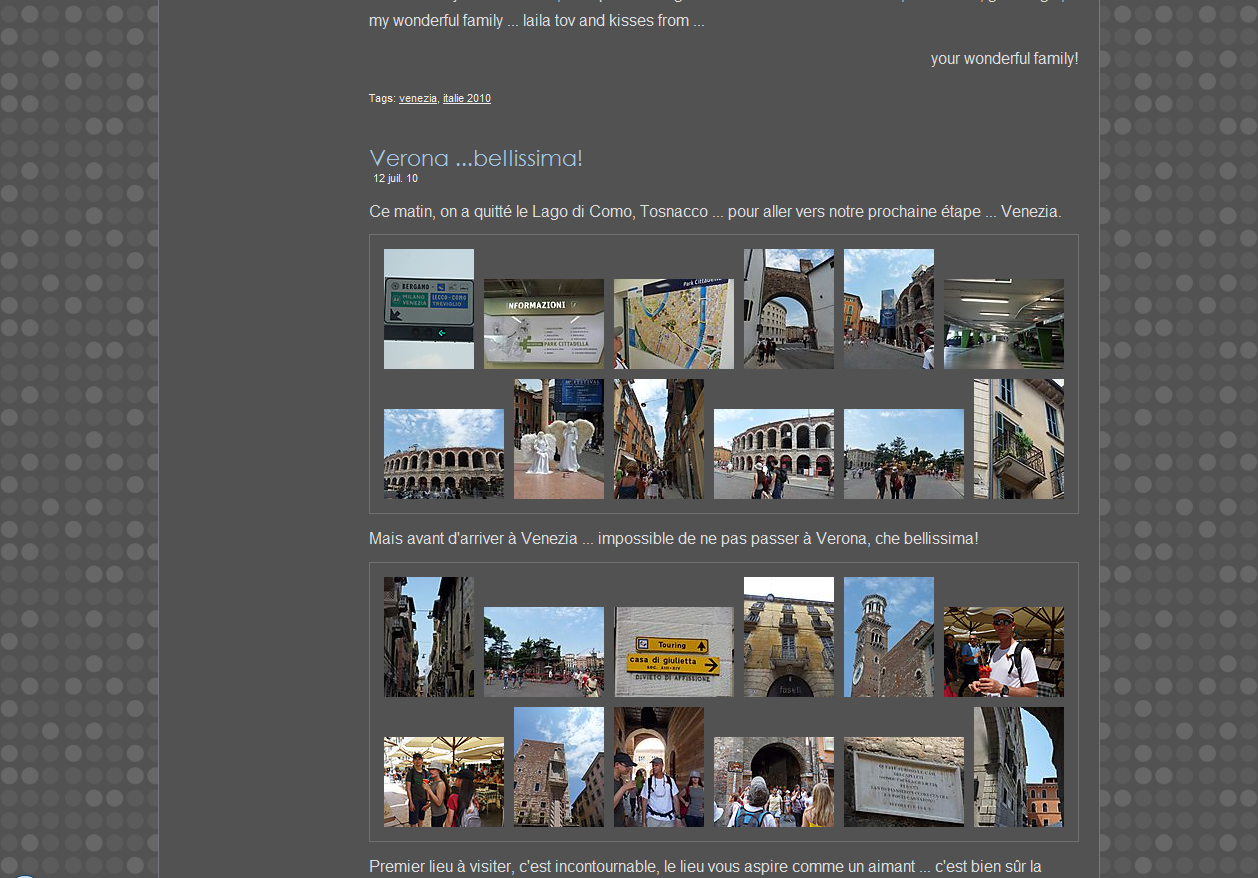1258x878 pixels.
Task: Open the balcony with plants photo
Action: 1018,439
